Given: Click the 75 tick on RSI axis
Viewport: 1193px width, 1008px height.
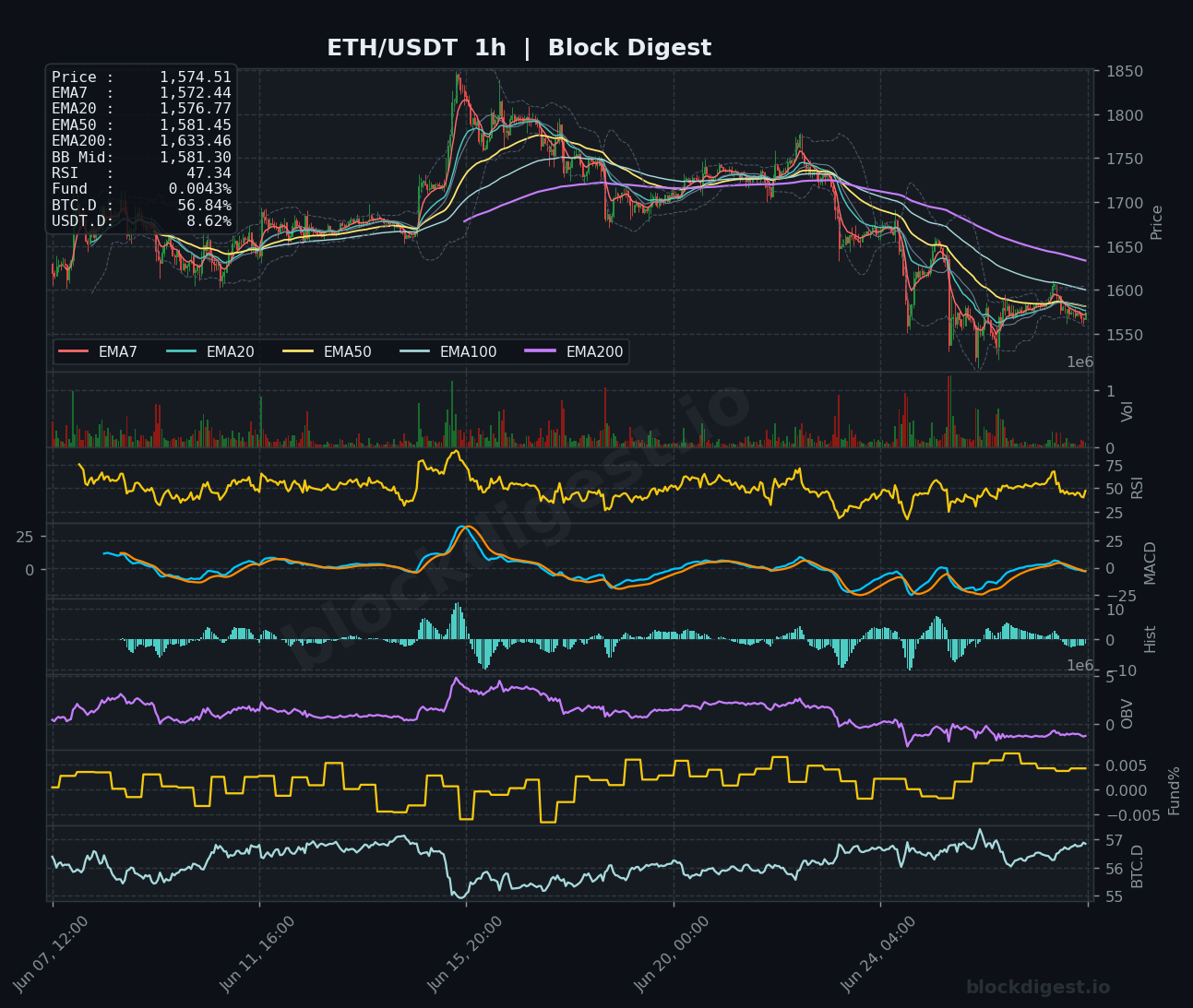Looking at the screenshot, I should (x=1114, y=466).
